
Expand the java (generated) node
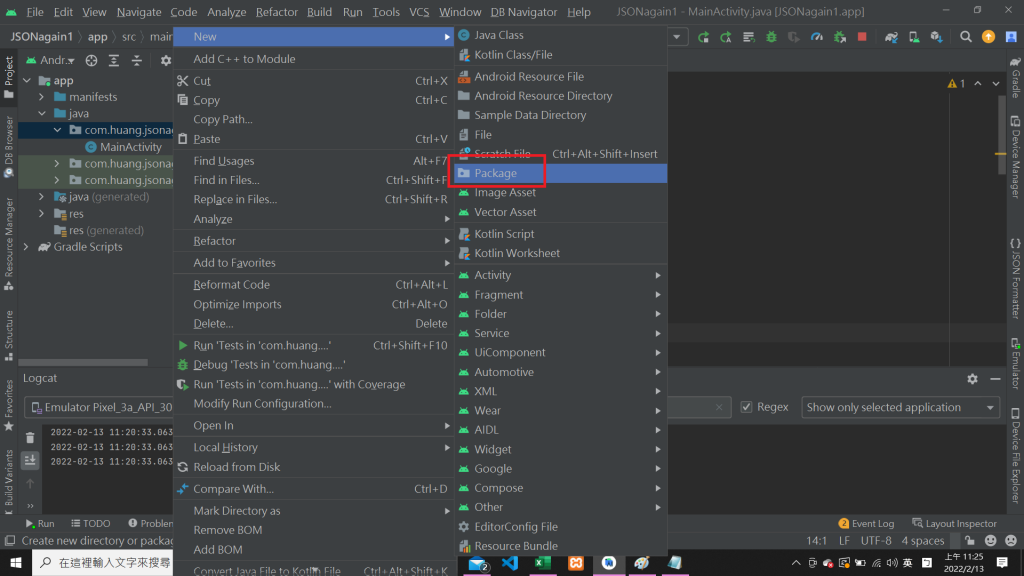pyautogui.click(x=42, y=197)
